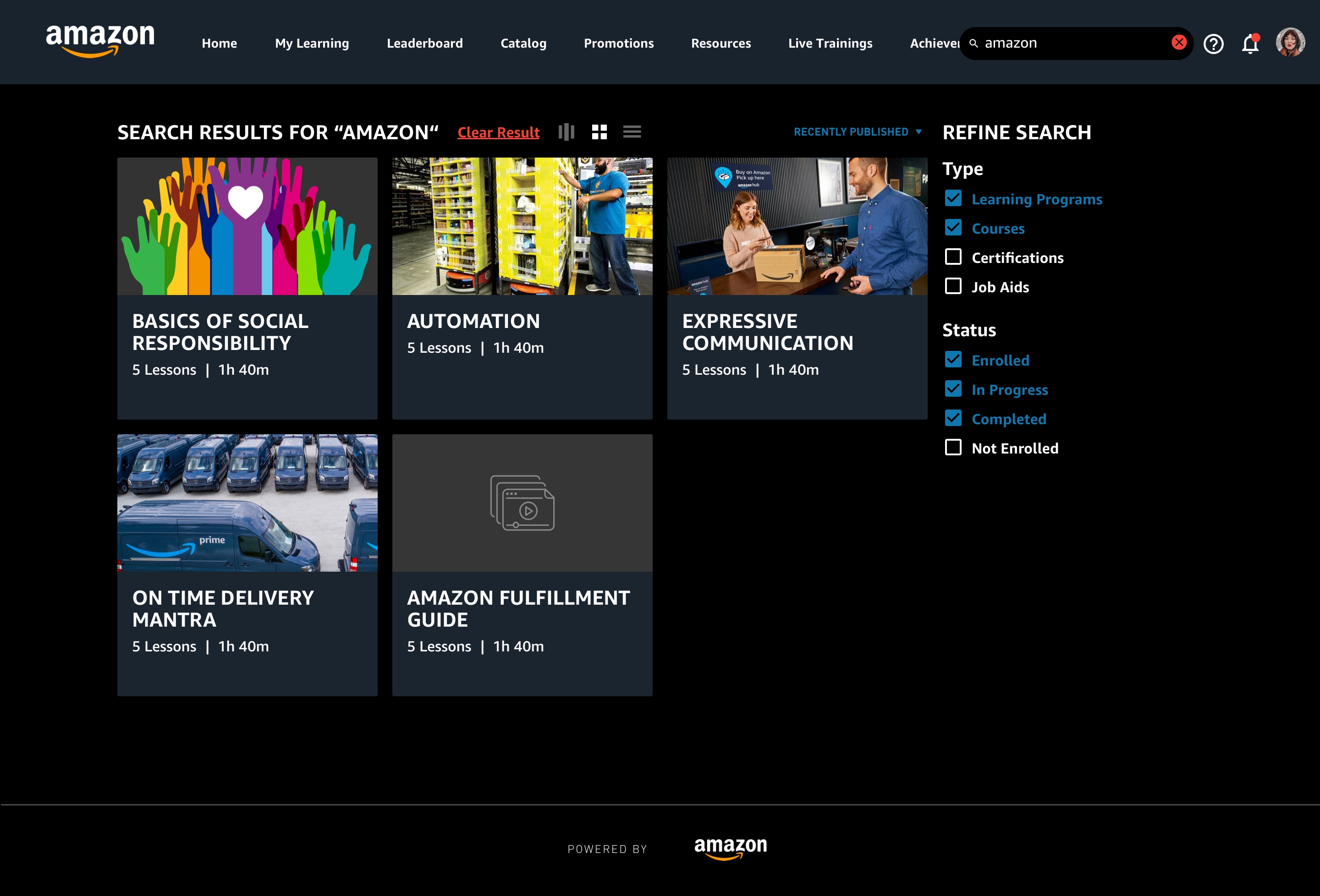Enable the Job Aids filter
This screenshot has width=1320, height=896.
(953, 286)
